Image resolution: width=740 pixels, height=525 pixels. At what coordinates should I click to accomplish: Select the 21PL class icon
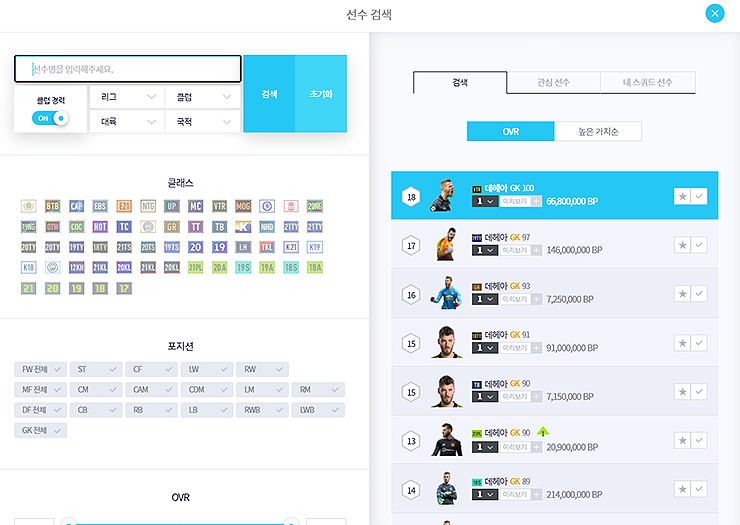pyautogui.click(x=195, y=268)
